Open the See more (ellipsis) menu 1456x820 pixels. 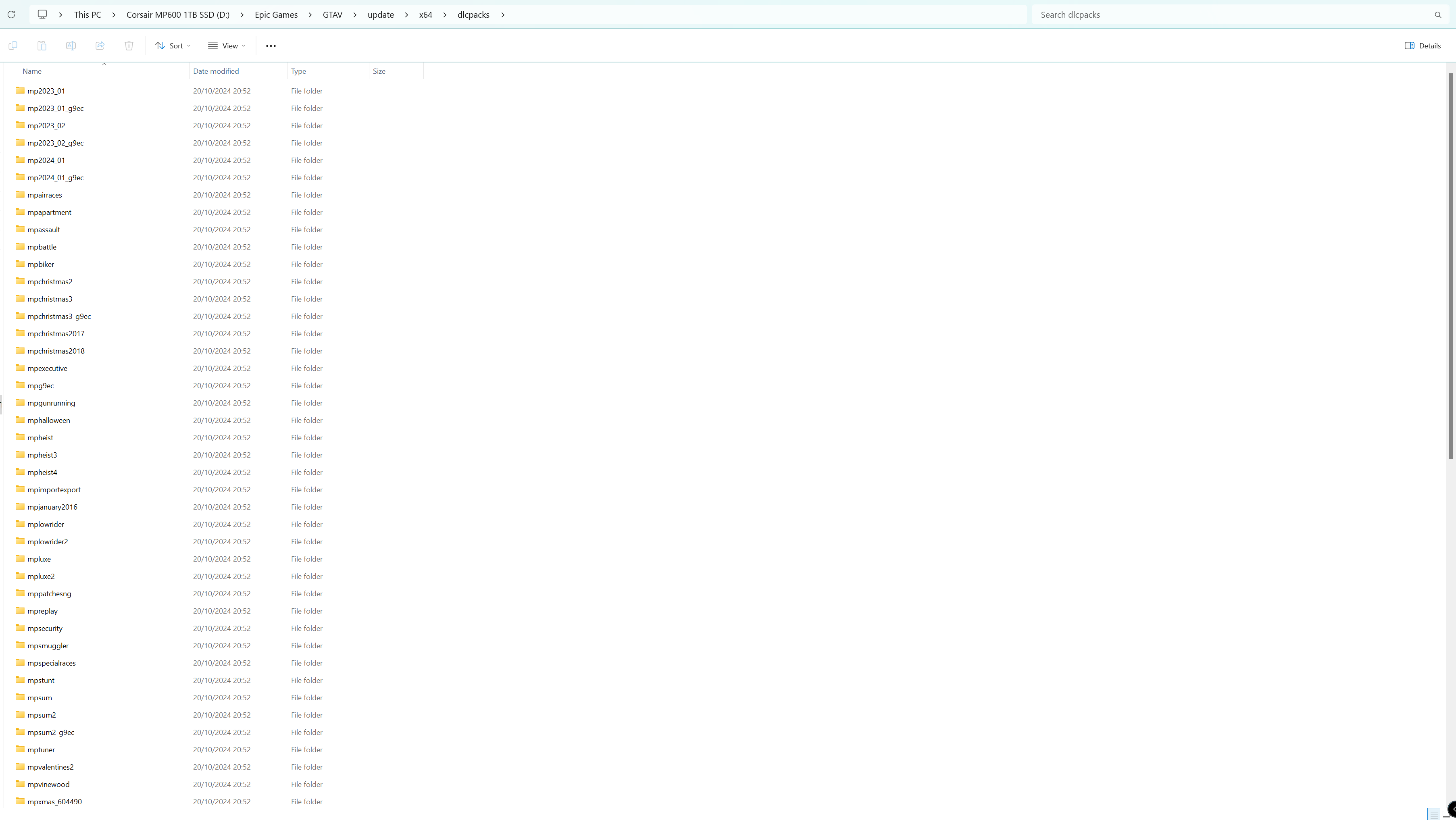[271, 46]
